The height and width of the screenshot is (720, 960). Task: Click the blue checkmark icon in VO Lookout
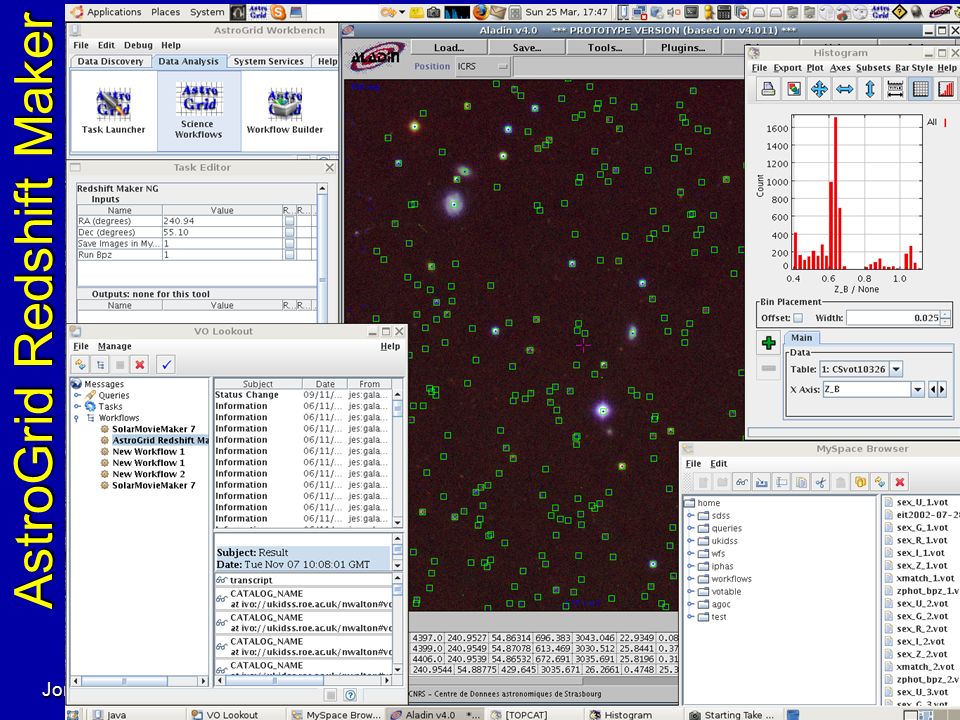click(x=166, y=365)
